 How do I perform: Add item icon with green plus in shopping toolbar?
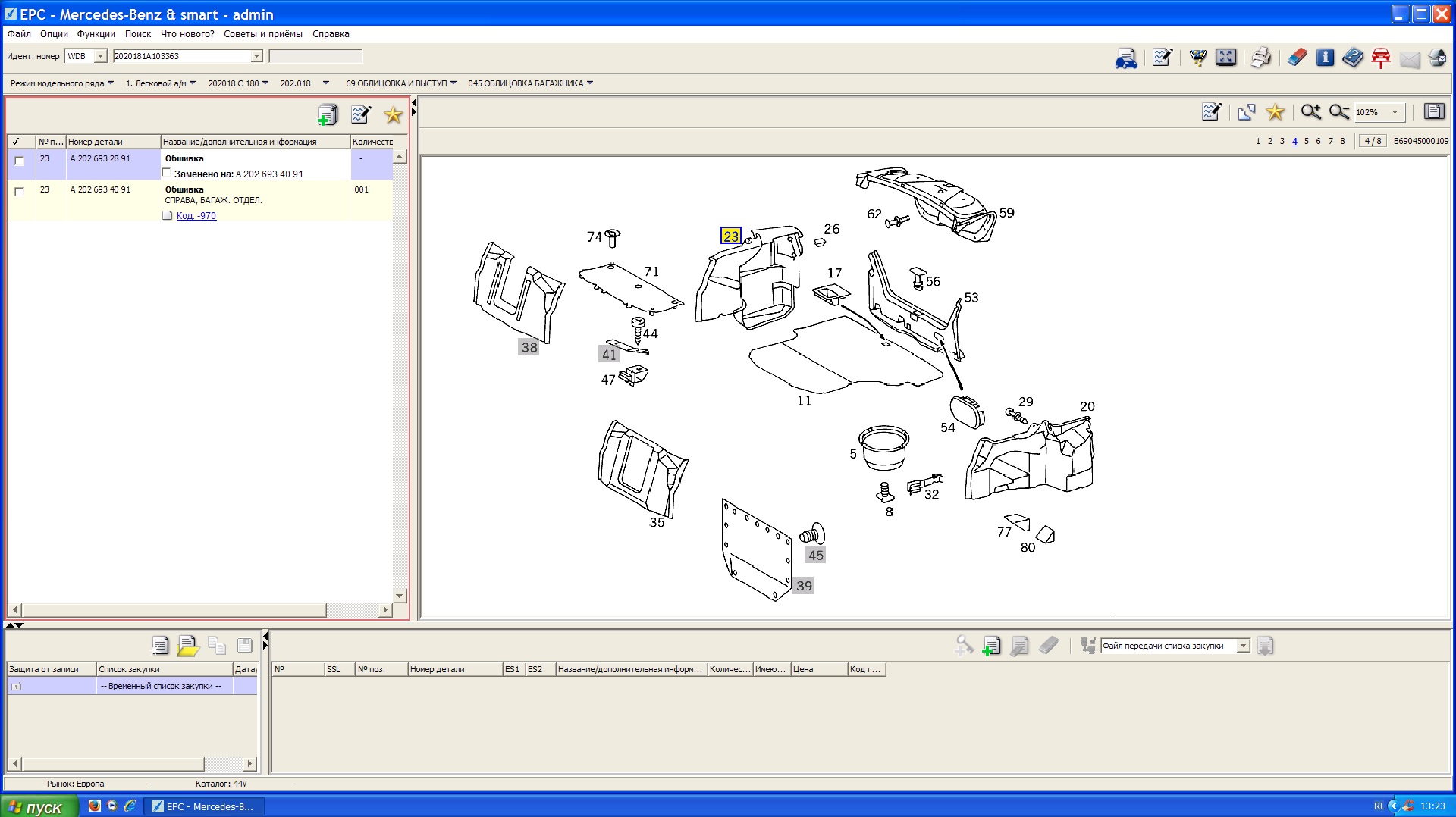(x=991, y=646)
